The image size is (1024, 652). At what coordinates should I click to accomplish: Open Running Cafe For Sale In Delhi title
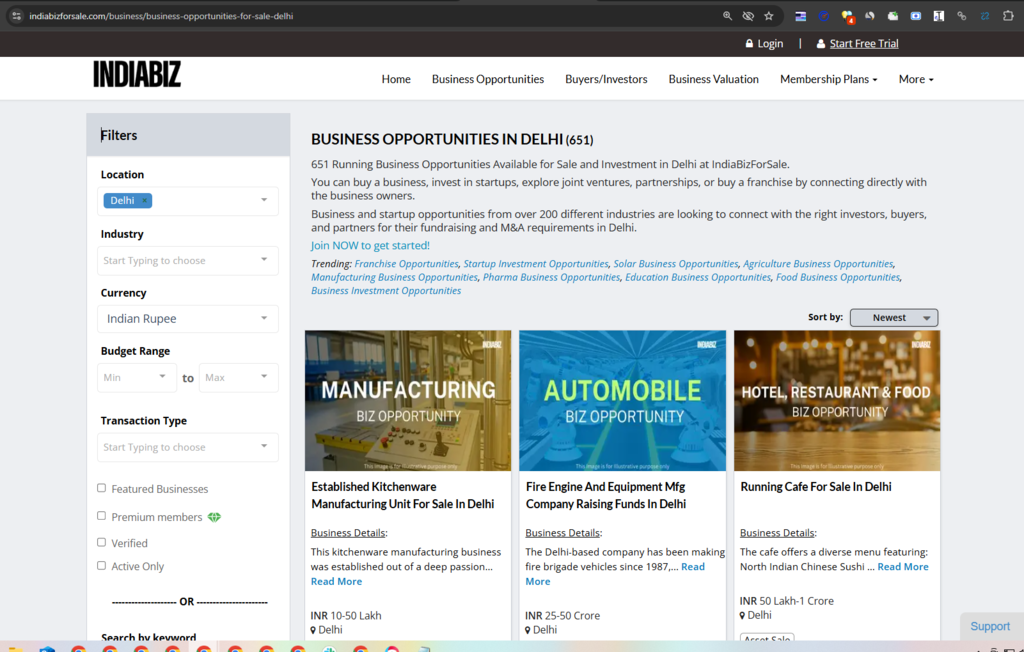[x=816, y=487]
